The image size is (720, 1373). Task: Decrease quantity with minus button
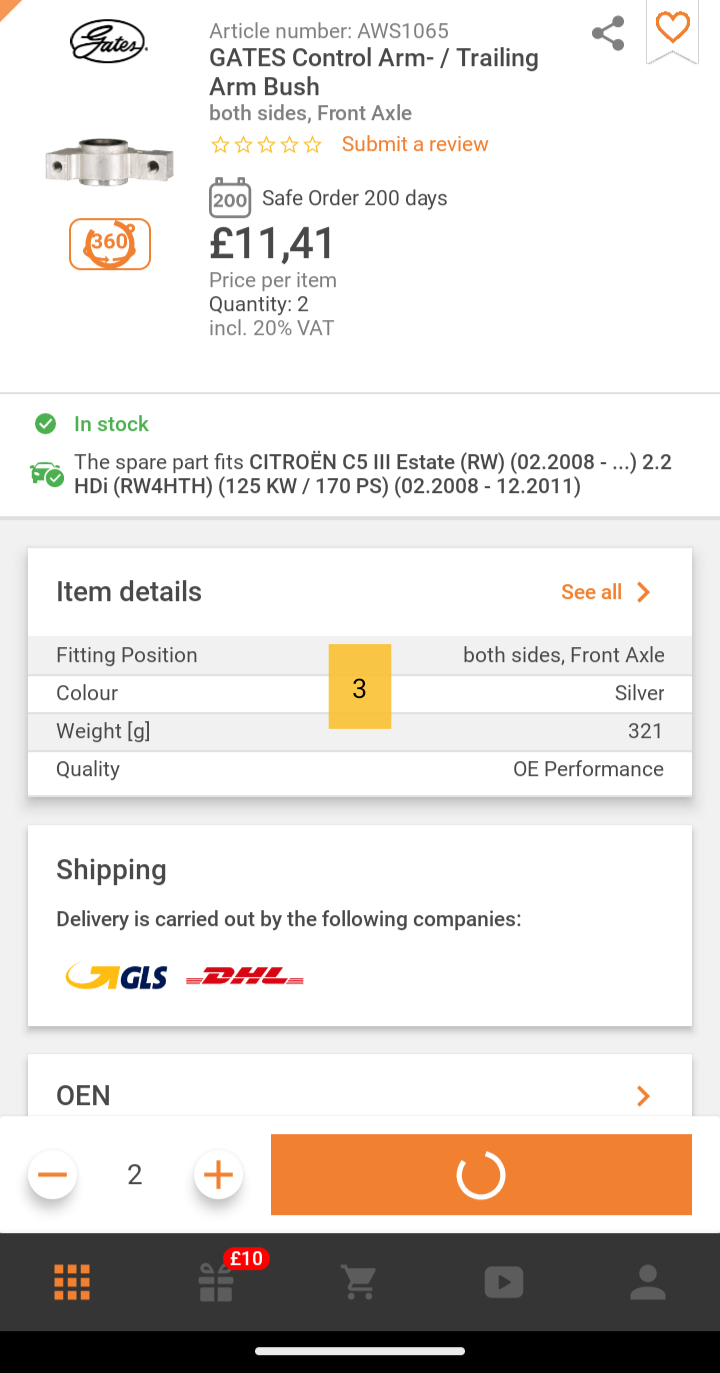pyautogui.click(x=53, y=1174)
